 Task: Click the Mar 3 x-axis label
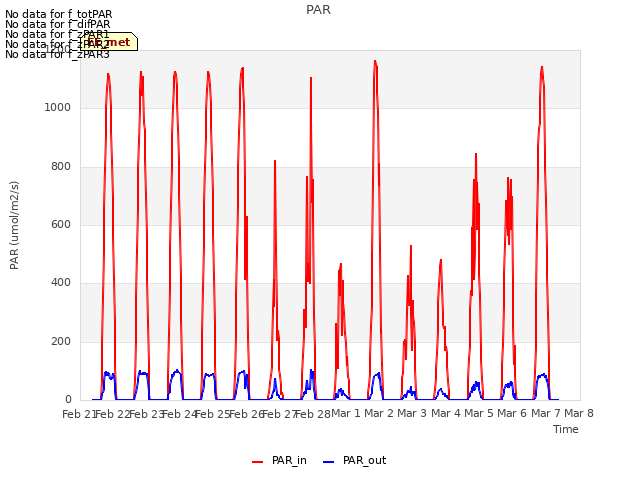pyautogui.click(x=412, y=413)
